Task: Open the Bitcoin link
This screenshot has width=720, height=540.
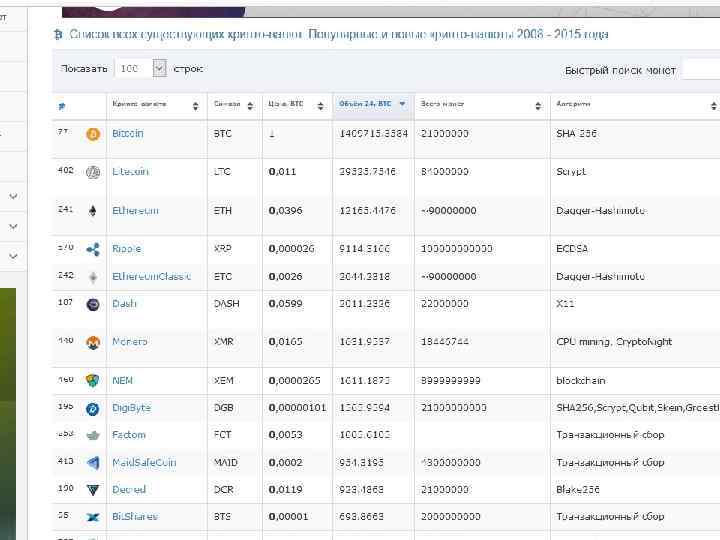Action: [x=128, y=134]
